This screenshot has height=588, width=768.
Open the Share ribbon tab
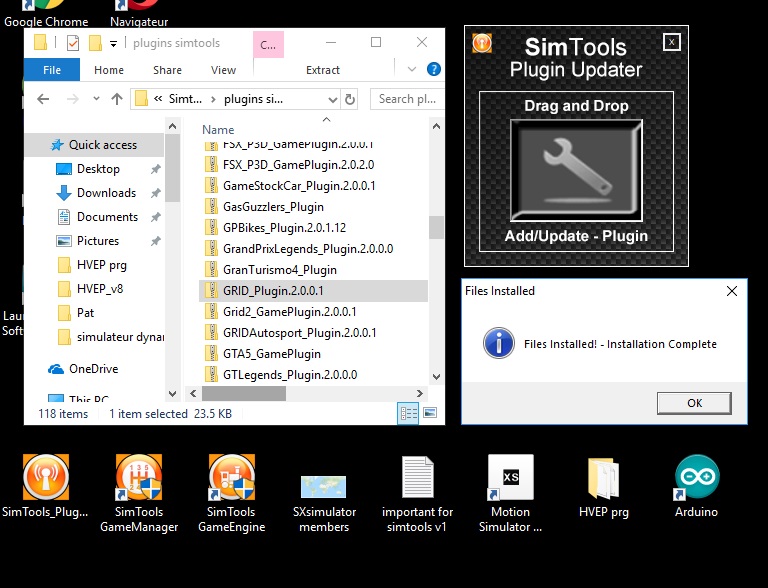click(x=167, y=70)
